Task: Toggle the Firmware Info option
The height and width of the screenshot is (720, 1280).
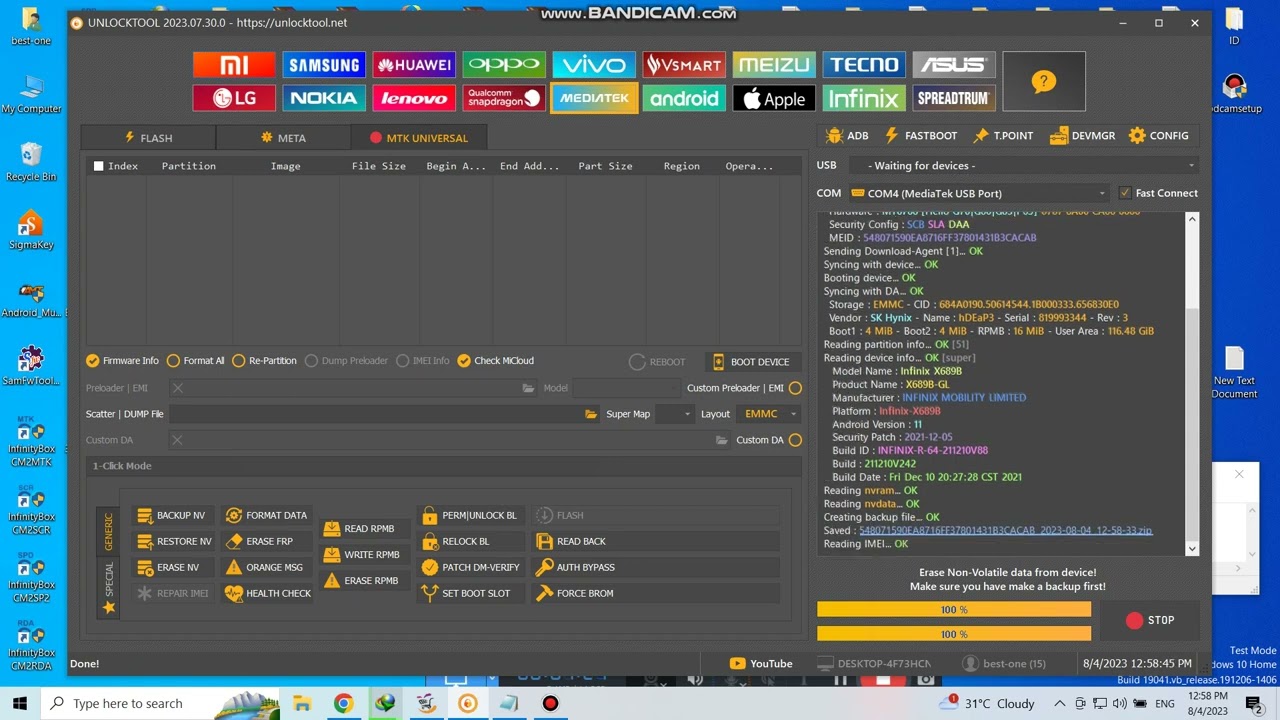Action: pos(122,361)
